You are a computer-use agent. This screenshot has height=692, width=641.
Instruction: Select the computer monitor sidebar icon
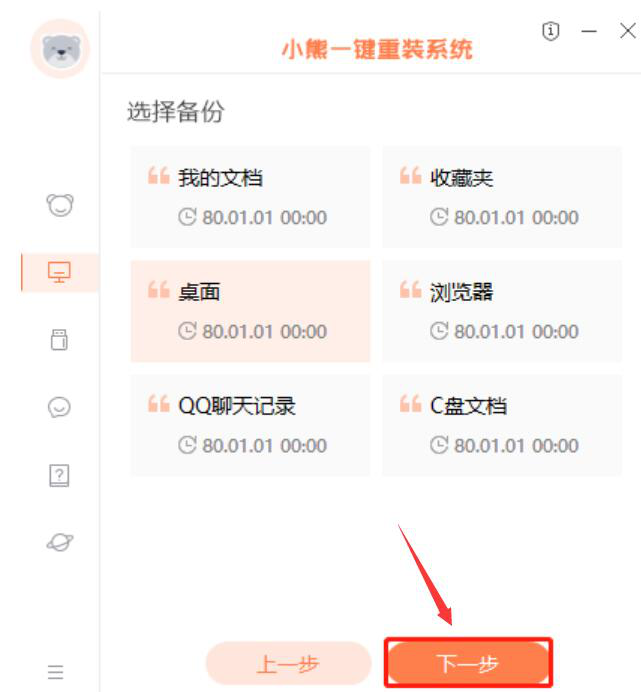pos(59,272)
